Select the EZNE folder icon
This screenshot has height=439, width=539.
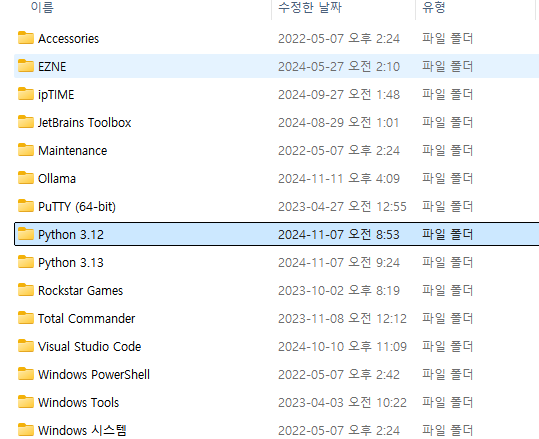(x=26, y=66)
